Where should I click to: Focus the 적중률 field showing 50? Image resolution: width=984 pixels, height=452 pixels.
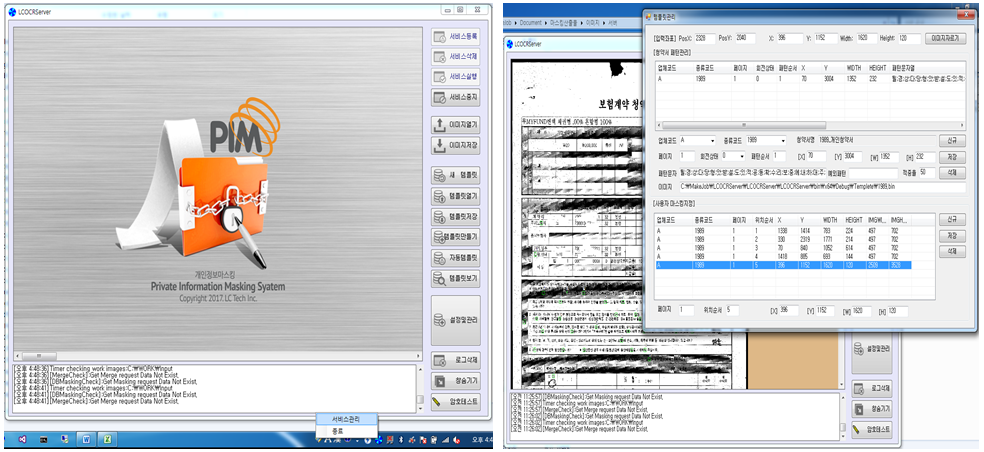[x=928, y=173]
